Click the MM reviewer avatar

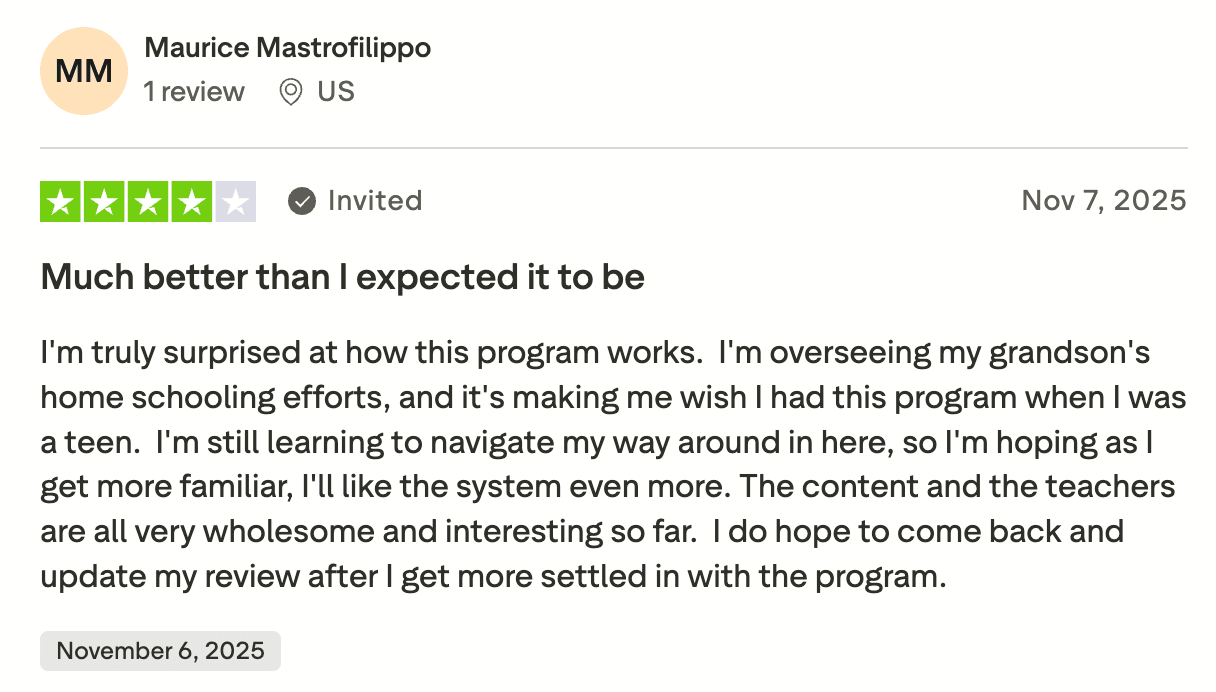84,71
